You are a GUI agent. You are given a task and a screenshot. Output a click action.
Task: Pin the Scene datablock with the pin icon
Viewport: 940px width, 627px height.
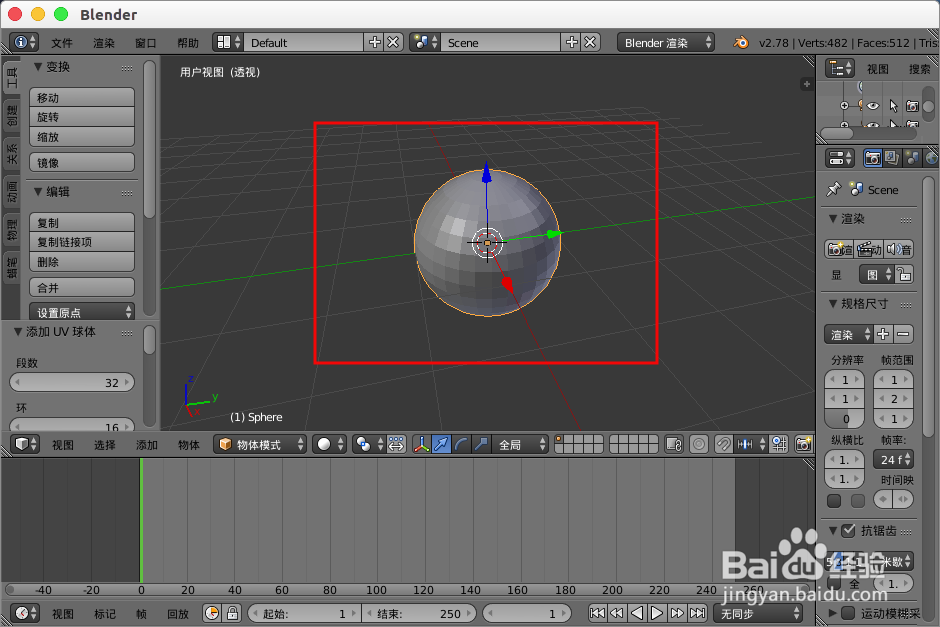pyautogui.click(x=834, y=188)
